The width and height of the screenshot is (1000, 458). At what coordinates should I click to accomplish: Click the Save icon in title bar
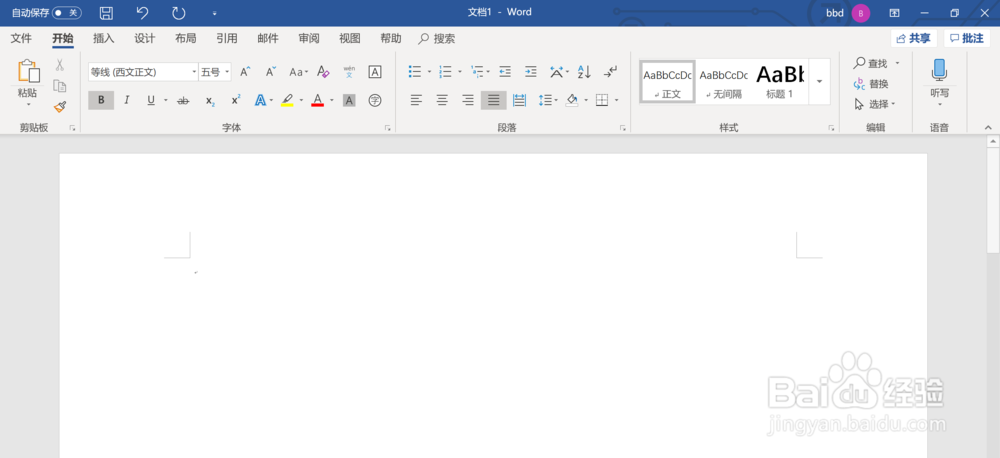(107, 13)
